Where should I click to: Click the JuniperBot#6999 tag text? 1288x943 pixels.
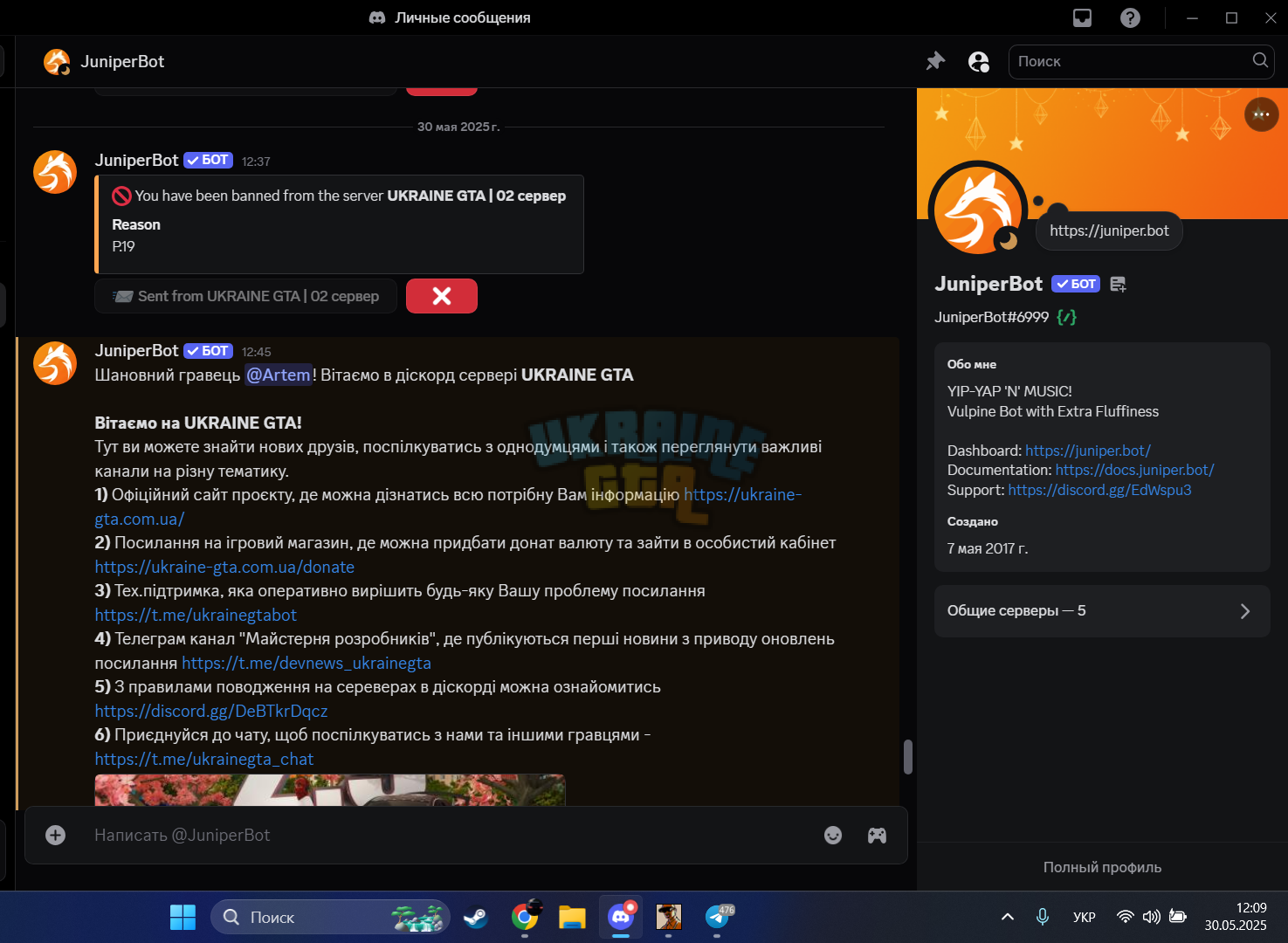991,317
